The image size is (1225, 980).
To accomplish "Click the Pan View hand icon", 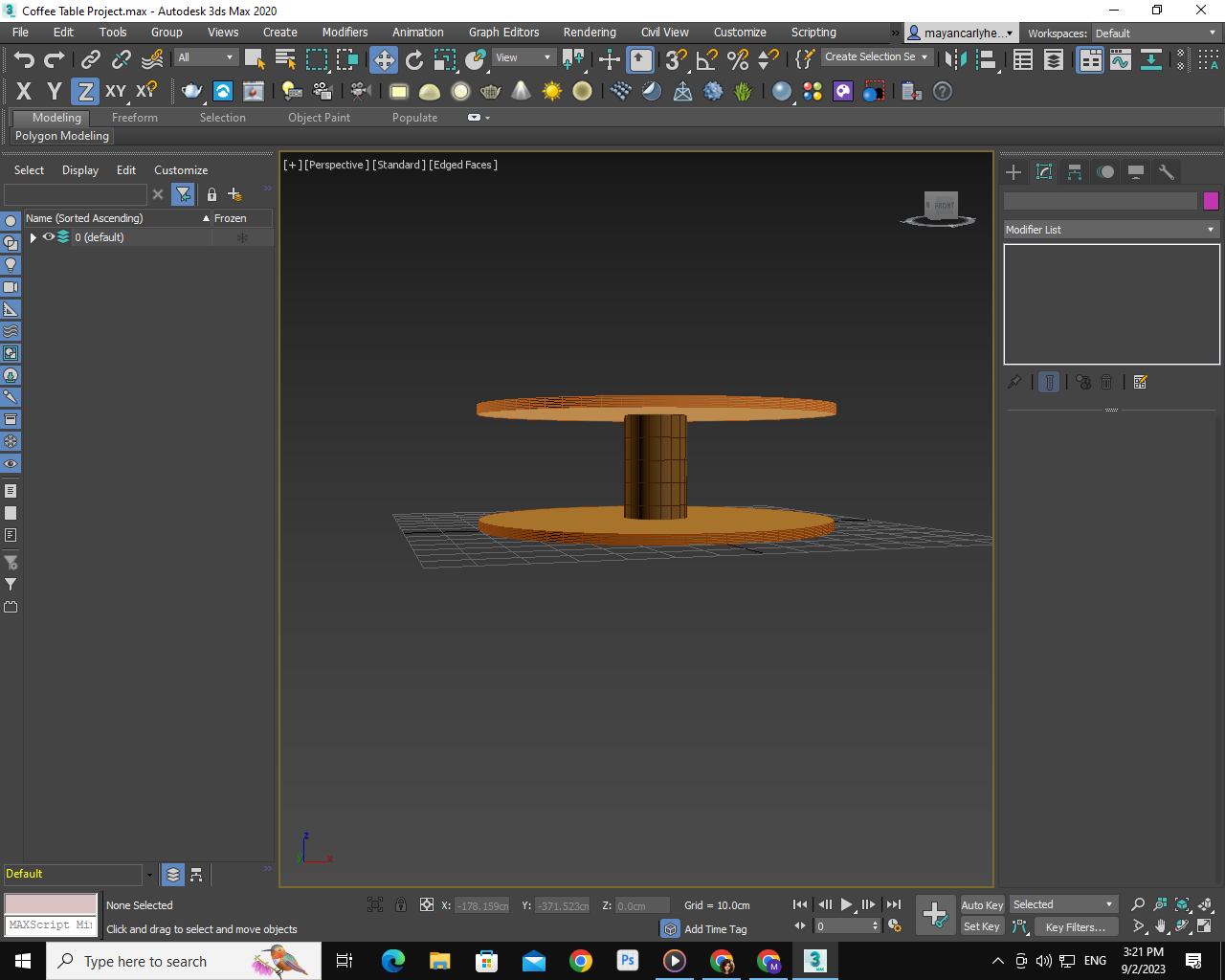I will (1161, 926).
